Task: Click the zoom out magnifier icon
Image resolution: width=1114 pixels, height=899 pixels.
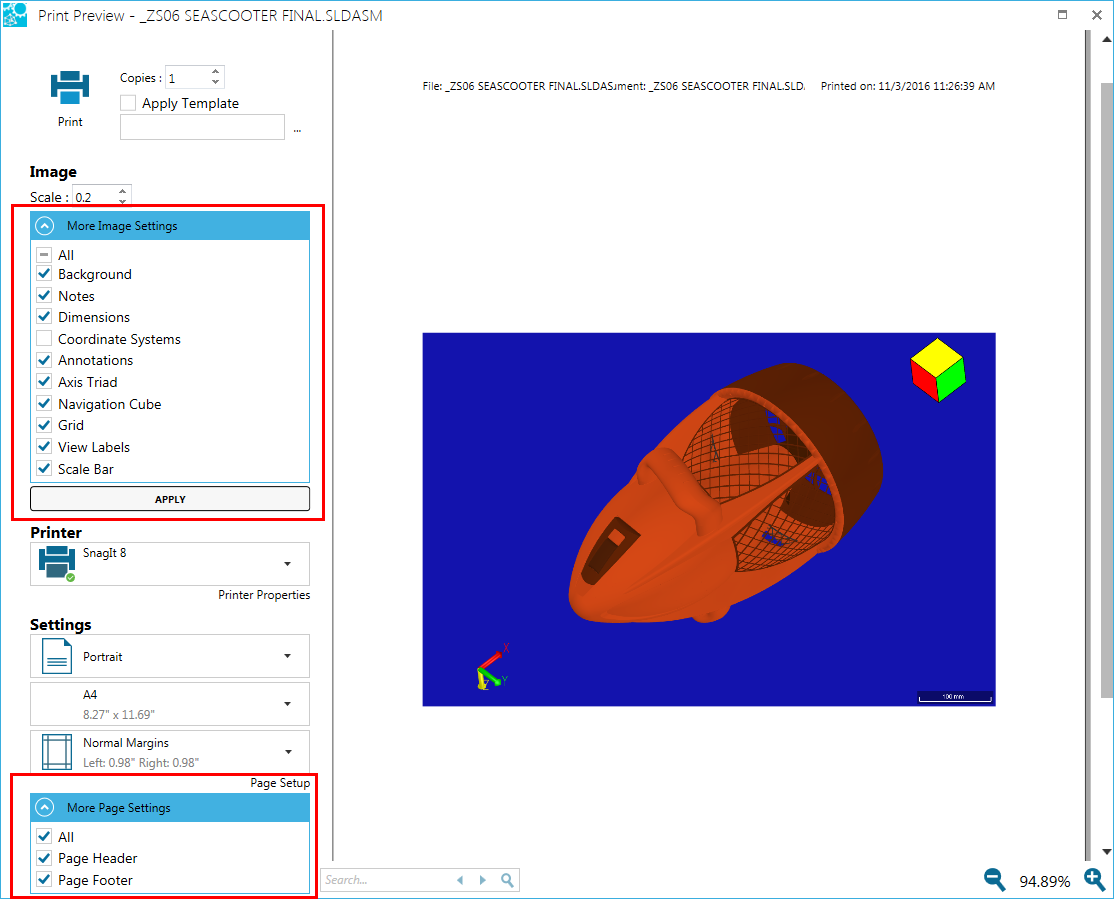Action: [994, 879]
